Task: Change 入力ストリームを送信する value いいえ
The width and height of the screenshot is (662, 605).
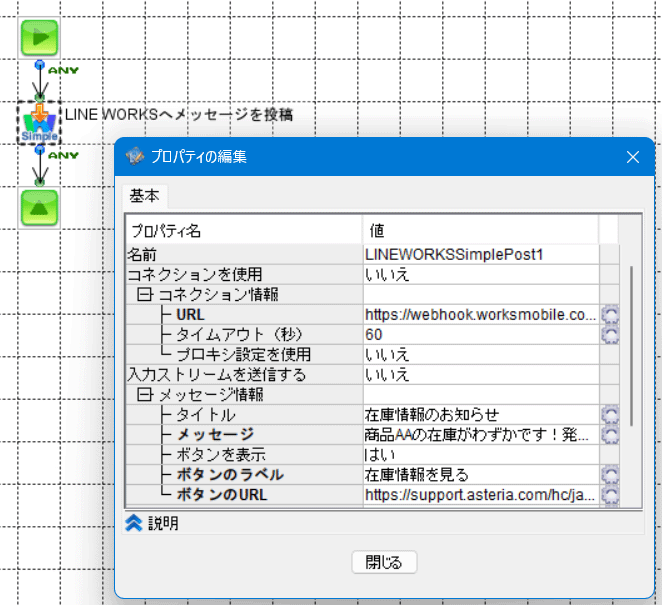Action: [x=481, y=374]
